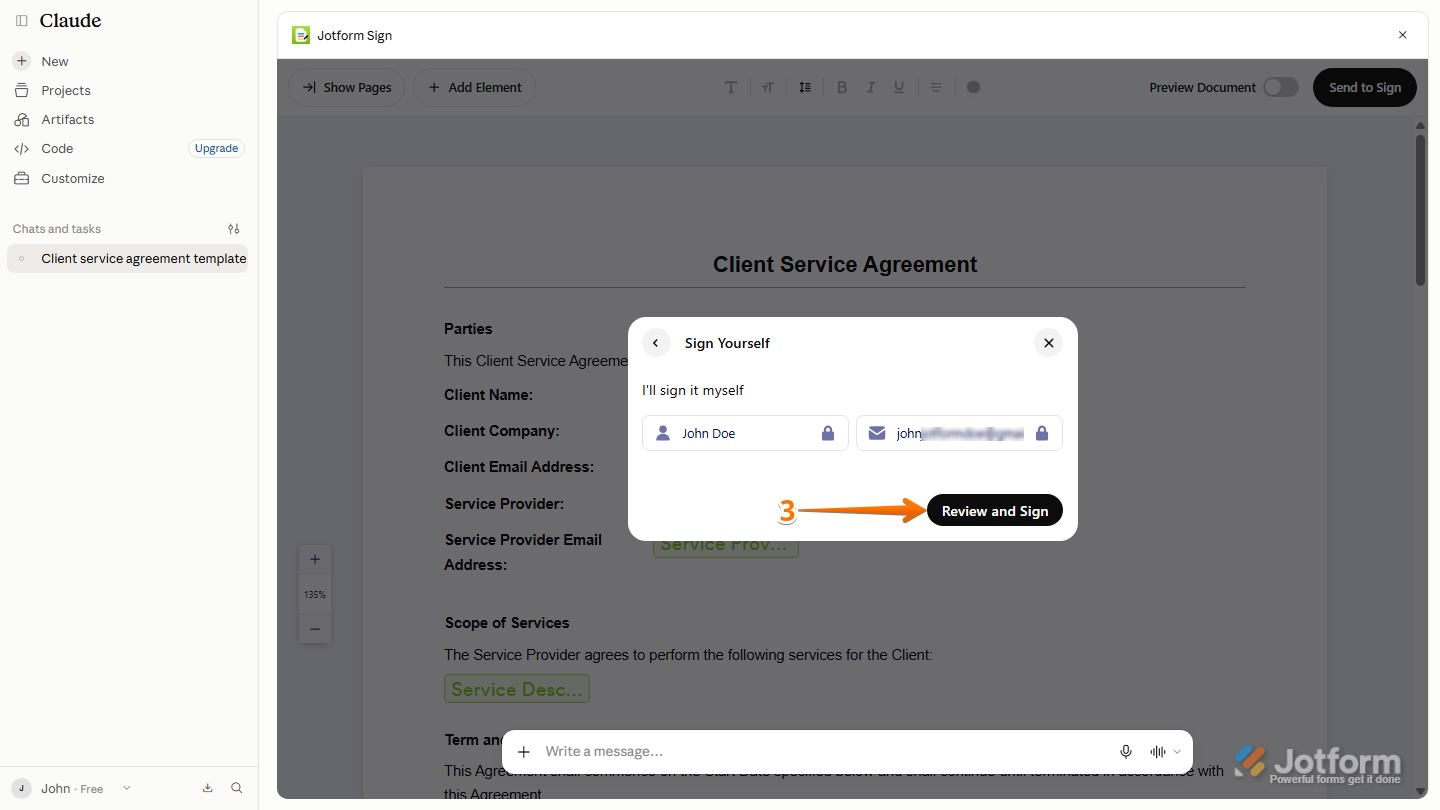The image size is (1440, 810).
Task: Open the Show Pages panel
Action: tap(347, 87)
